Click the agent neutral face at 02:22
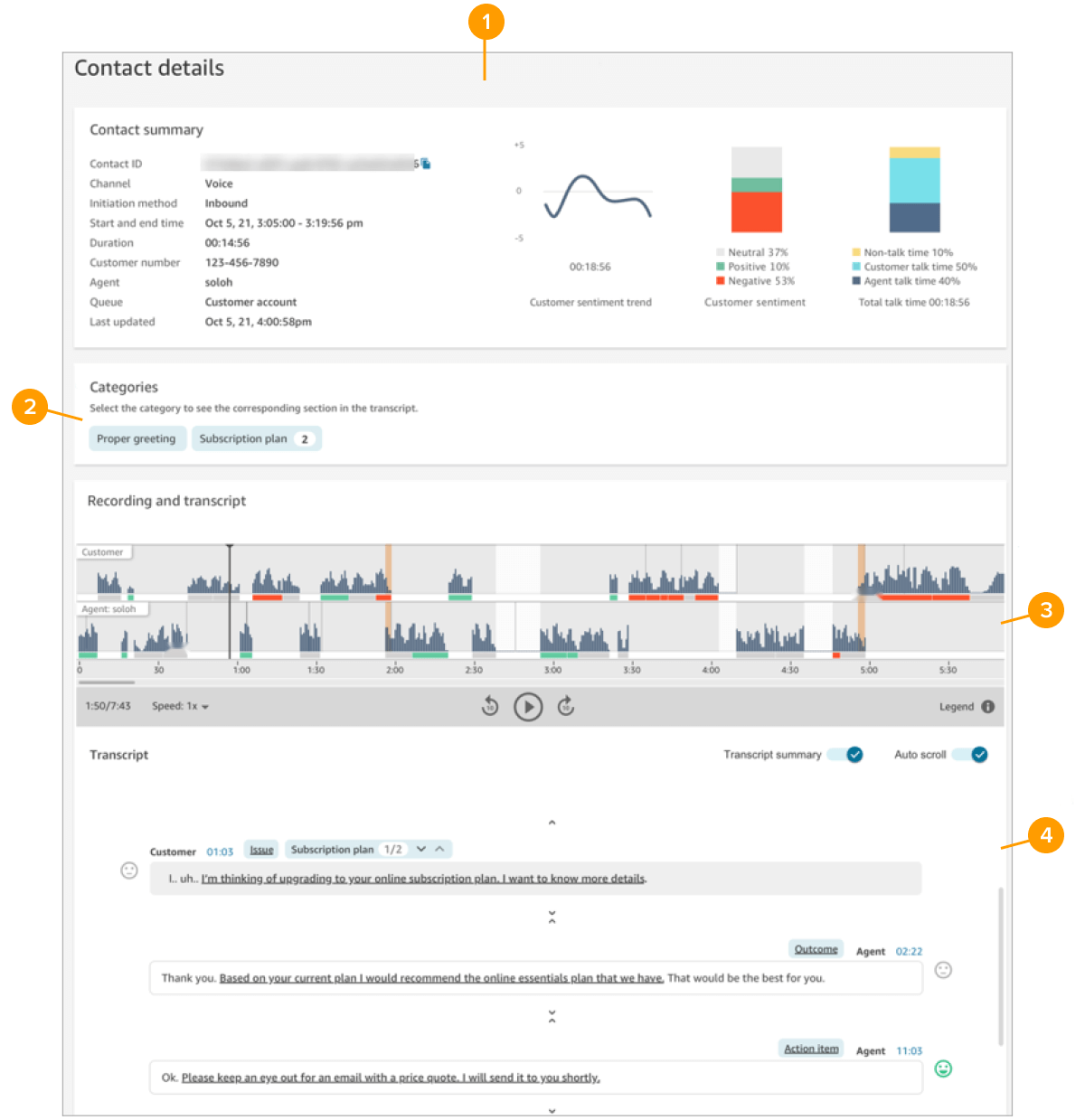Screen dimensions: 1085x1120 tap(943, 970)
